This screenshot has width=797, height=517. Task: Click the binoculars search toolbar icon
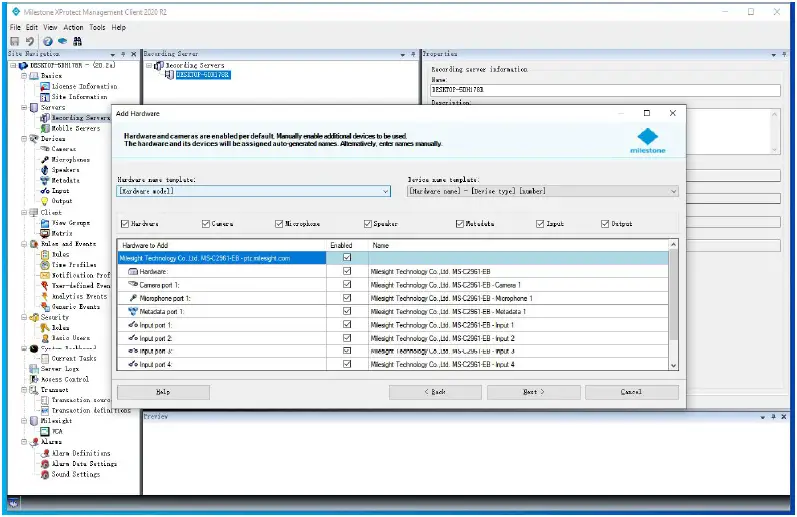[x=78, y=41]
